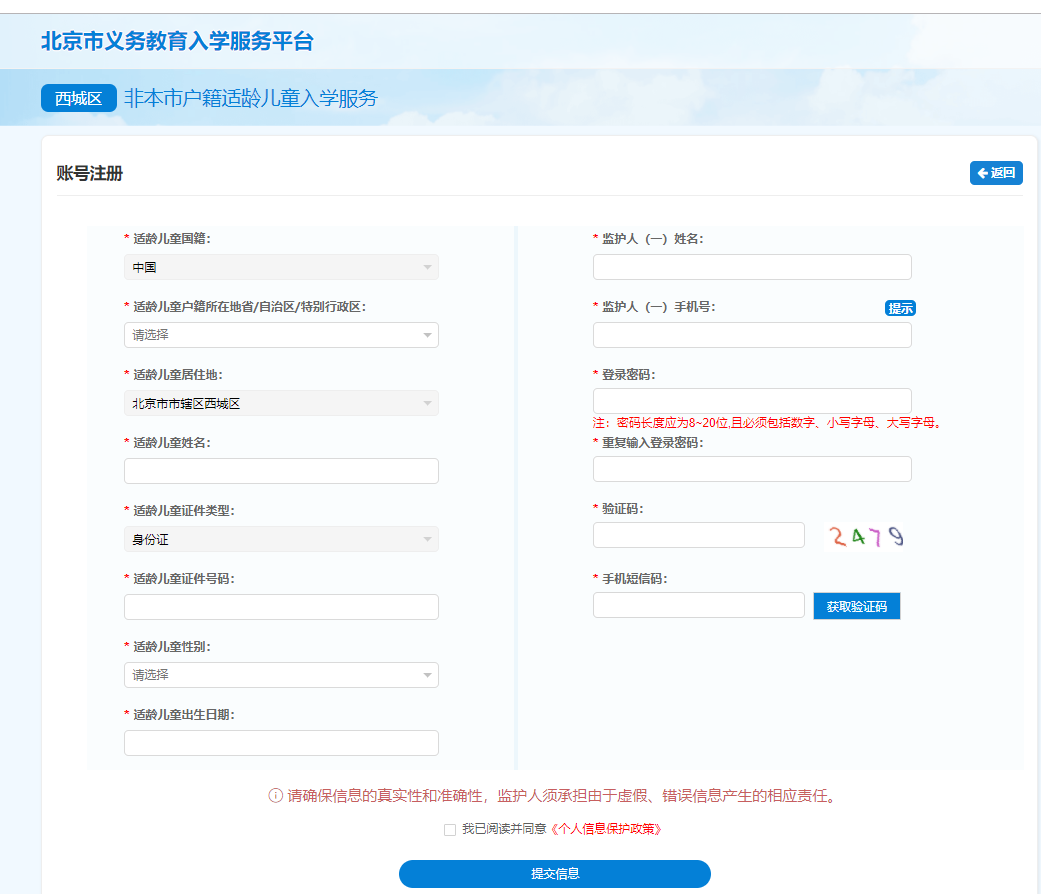Select the 适龄儿童证件号码 ID number field
Image resolution: width=1041 pixels, height=894 pixels.
(x=281, y=607)
